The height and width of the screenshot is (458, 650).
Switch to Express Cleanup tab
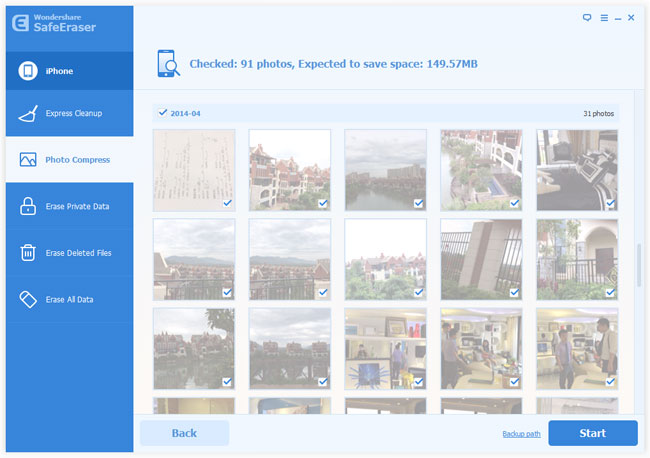74,114
